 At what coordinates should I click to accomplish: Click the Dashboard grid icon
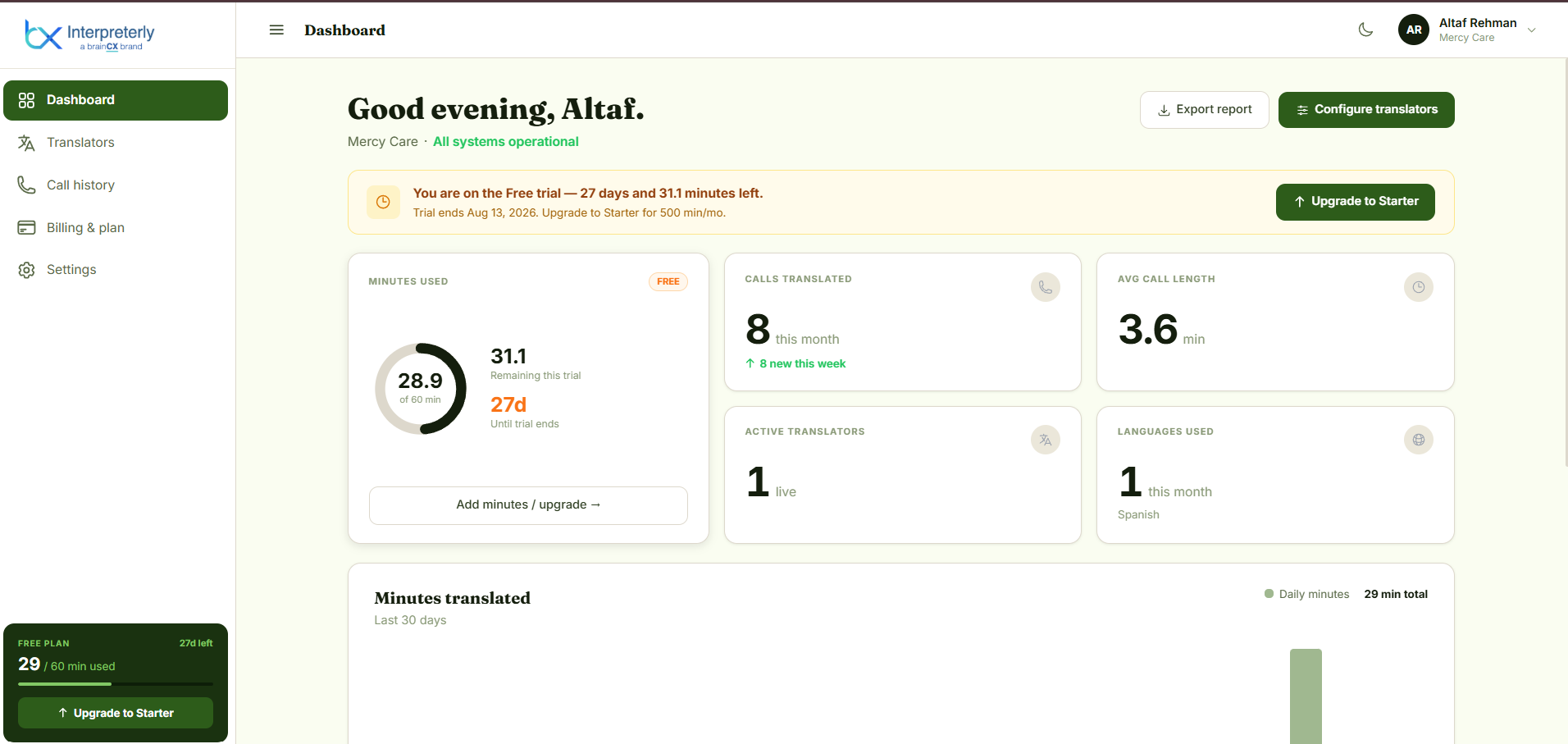click(x=26, y=100)
